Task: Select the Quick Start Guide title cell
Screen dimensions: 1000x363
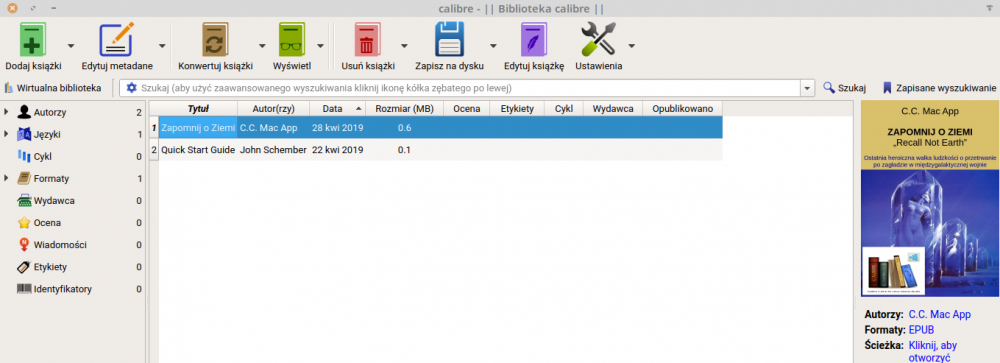Action: pos(198,150)
